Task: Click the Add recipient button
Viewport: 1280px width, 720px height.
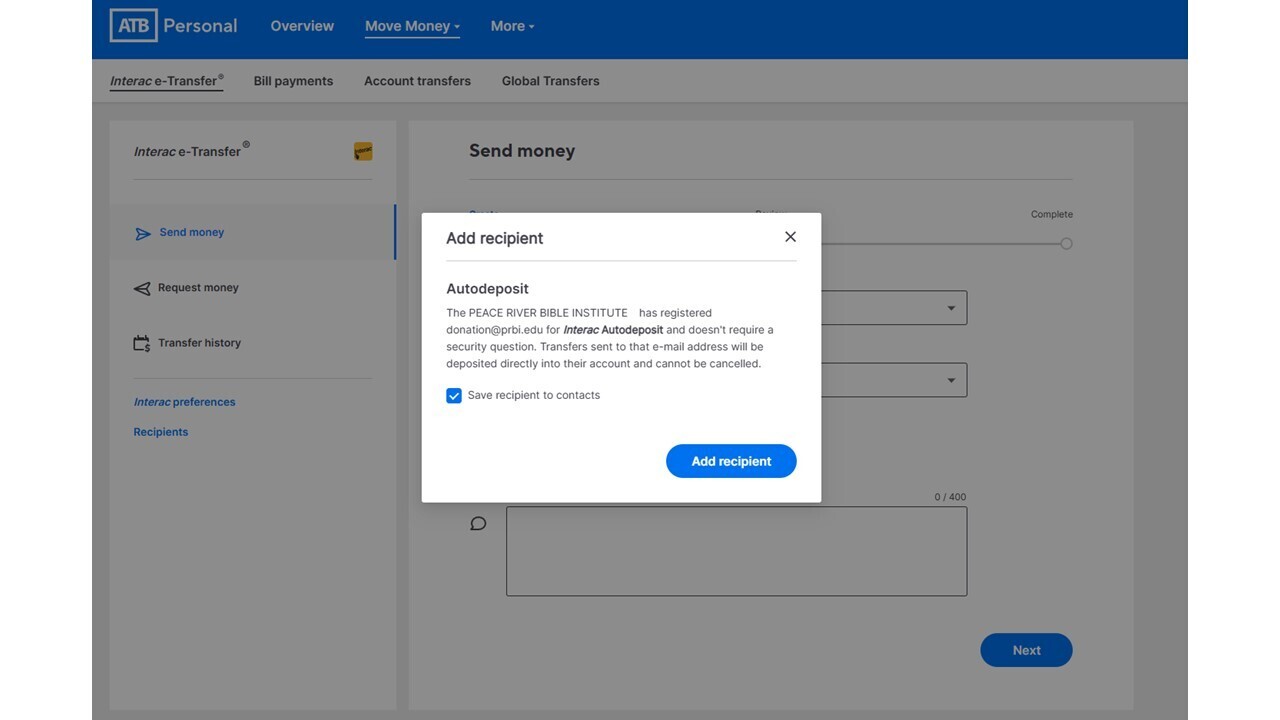Action: coord(731,461)
